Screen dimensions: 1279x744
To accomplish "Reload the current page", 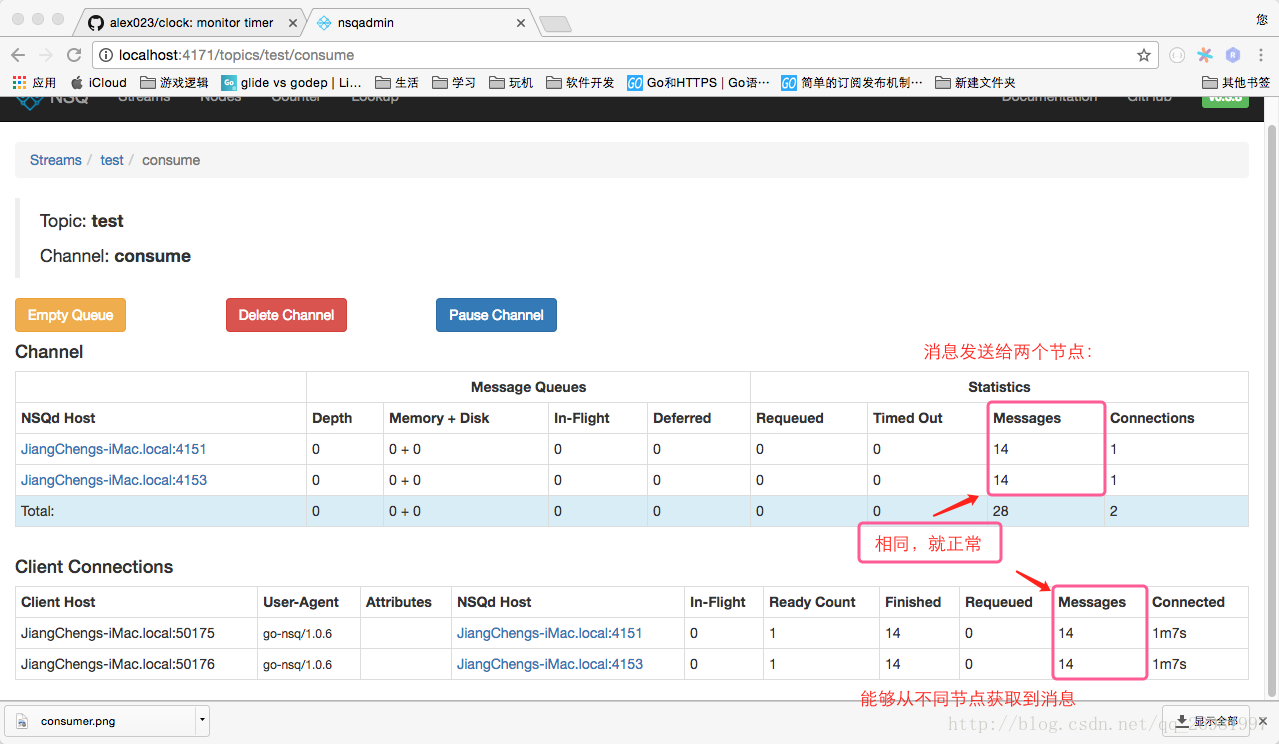I will [x=74, y=55].
